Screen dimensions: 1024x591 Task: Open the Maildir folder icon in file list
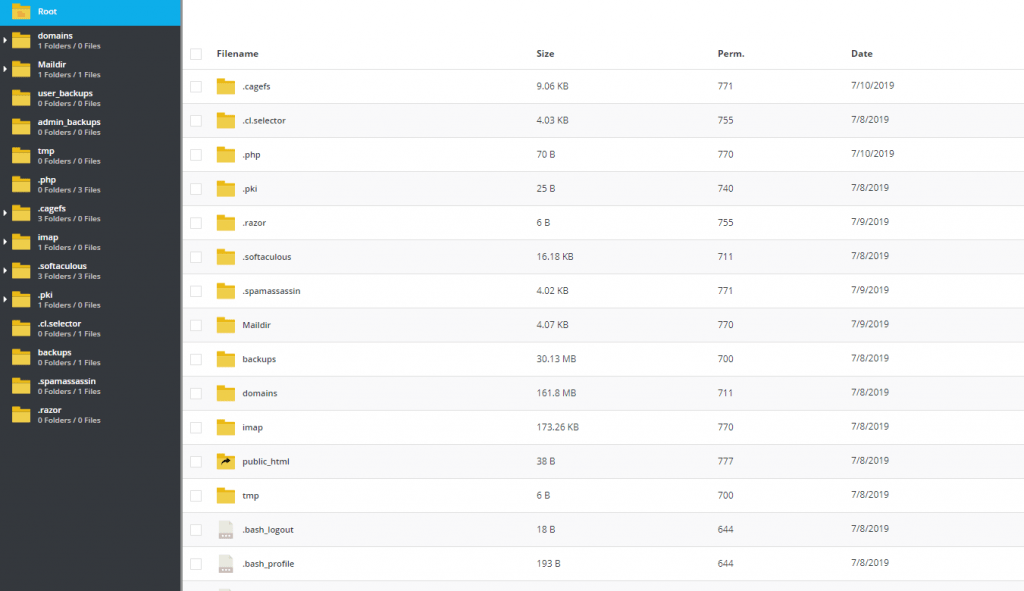coord(226,324)
